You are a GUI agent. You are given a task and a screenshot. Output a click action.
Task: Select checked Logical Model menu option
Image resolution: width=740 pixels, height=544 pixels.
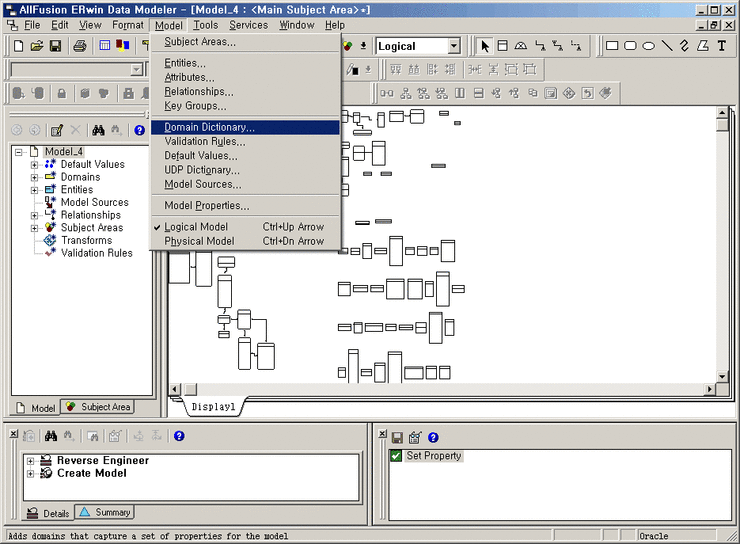(196, 227)
